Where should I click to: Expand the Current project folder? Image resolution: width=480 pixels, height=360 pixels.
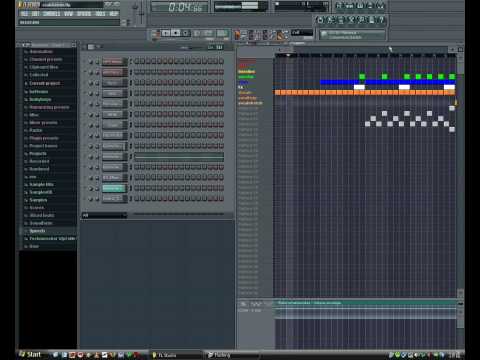tap(44, 83)
